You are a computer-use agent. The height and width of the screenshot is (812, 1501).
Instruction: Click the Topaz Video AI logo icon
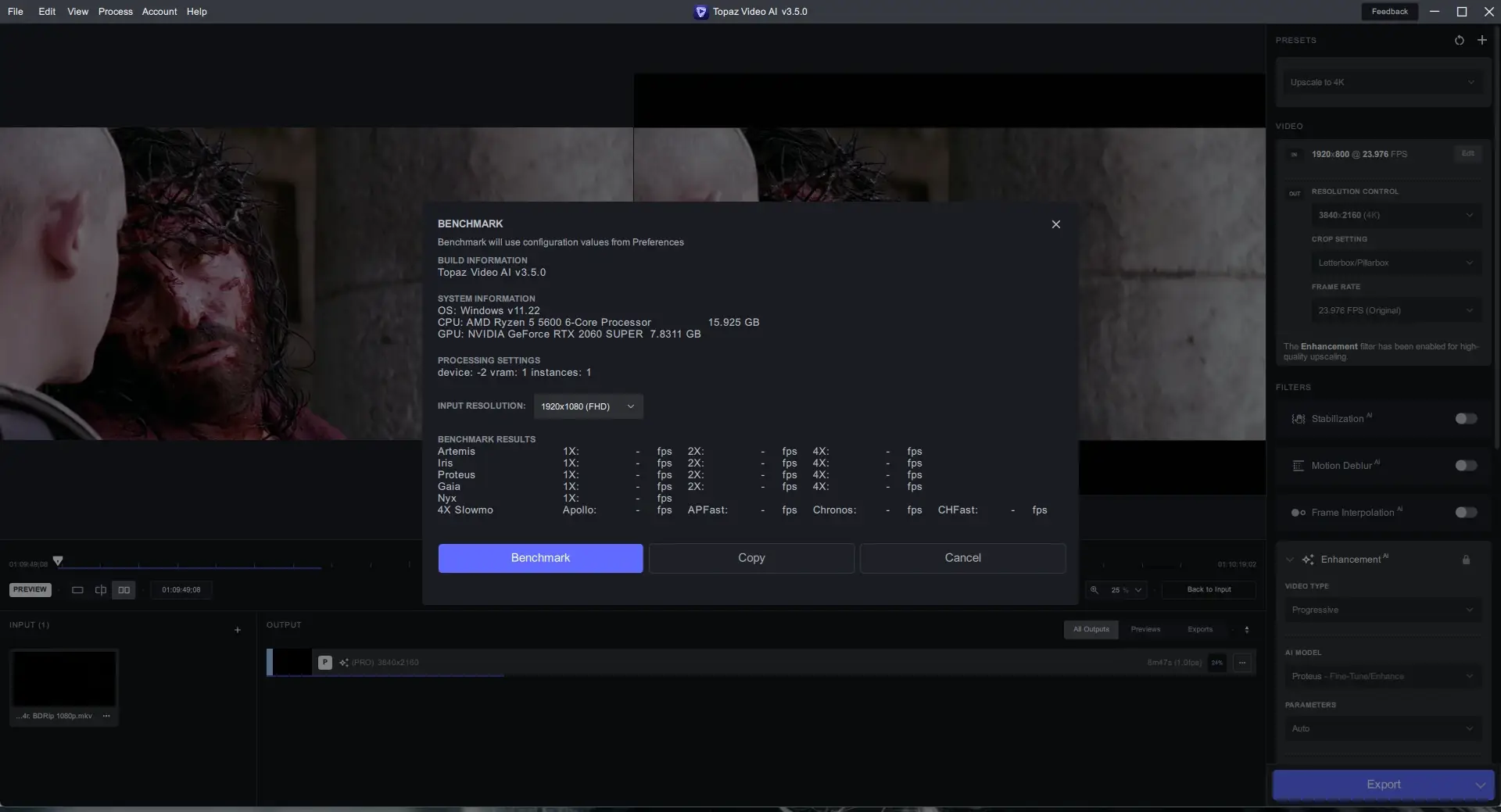pyautogui.click(x=700, y=12)
